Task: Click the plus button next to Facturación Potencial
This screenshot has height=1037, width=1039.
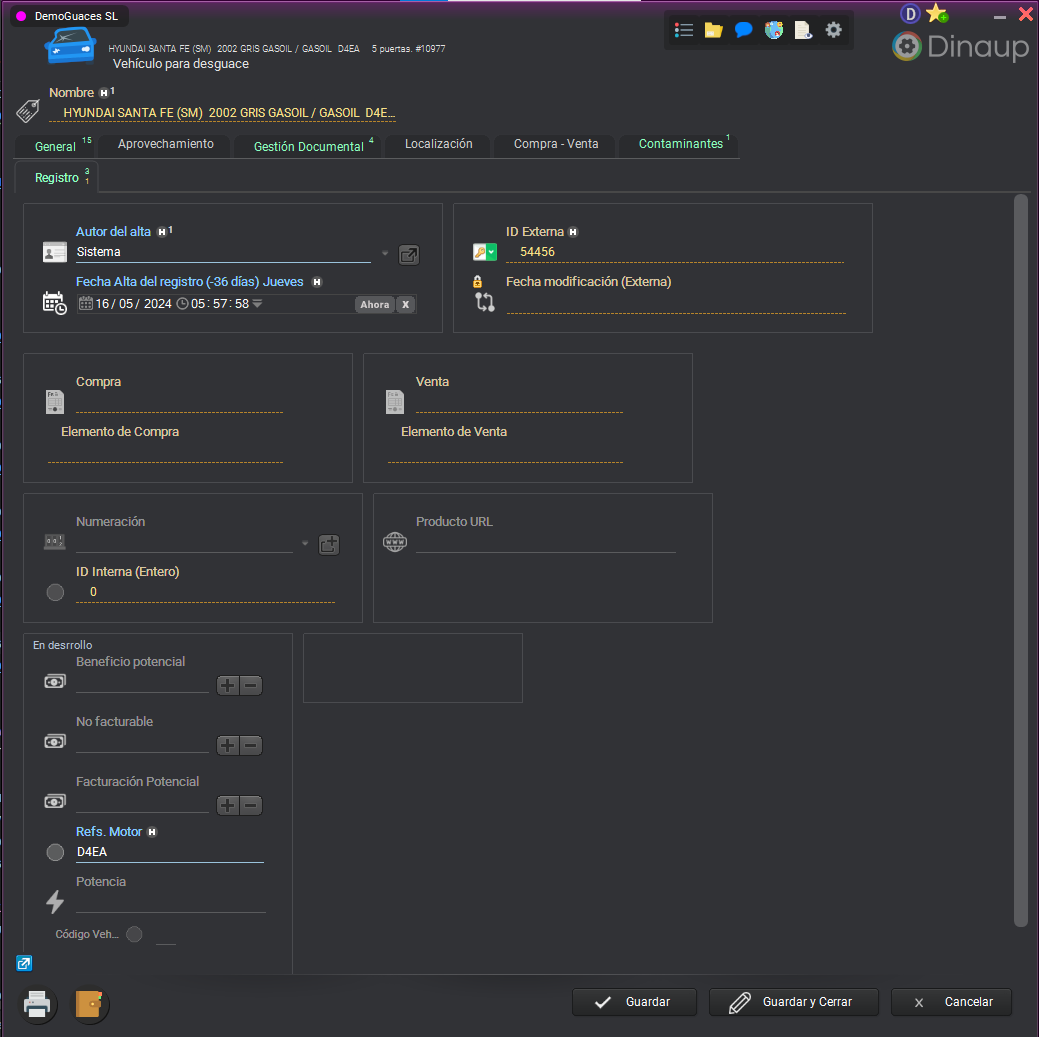Action: [x=228, y=805]
